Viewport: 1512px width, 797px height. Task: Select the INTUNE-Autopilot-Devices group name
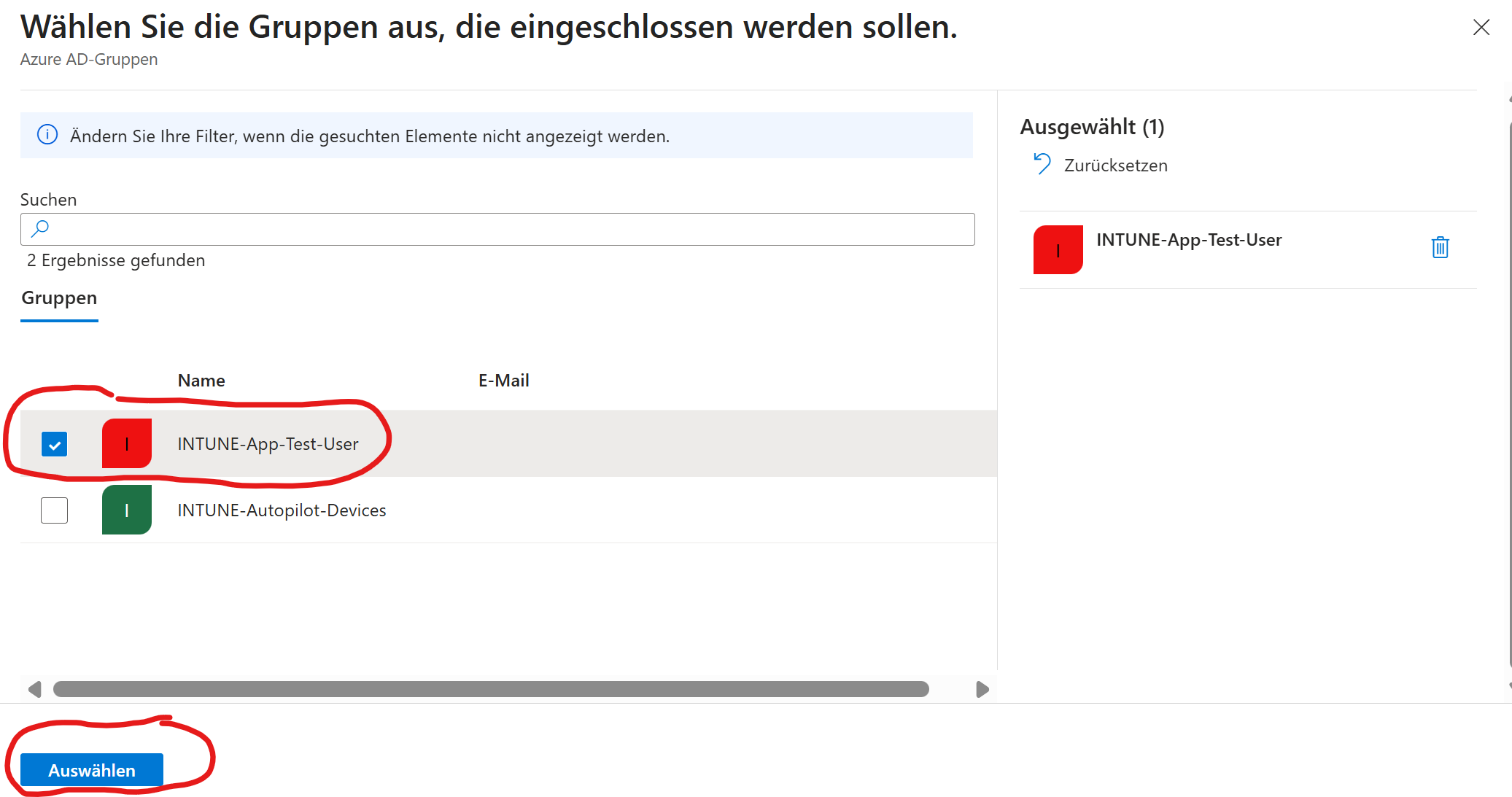point(282,510)
